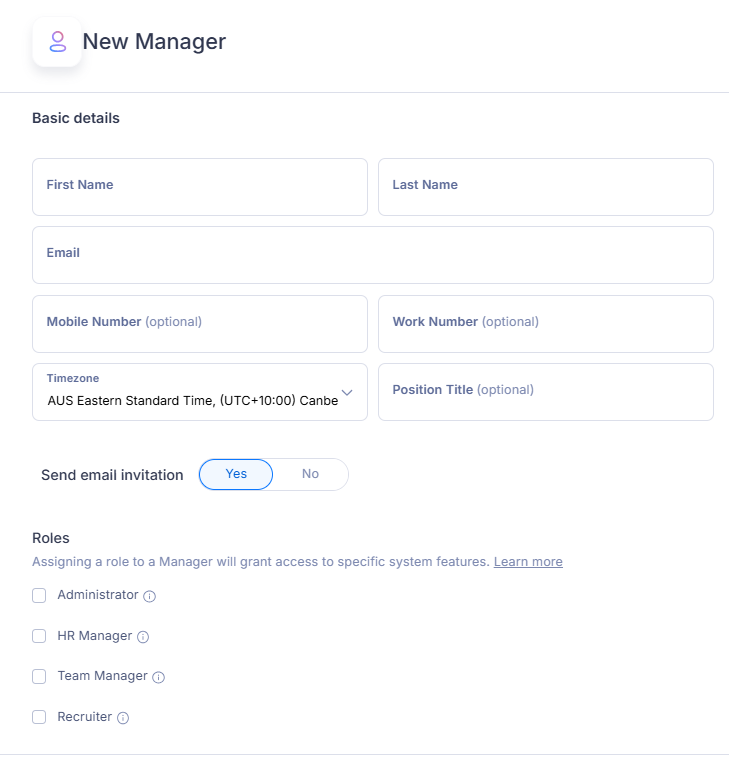Screen dimensions: 729x769
Task: Focus the First Name field
Action: [x=200, y=187]
